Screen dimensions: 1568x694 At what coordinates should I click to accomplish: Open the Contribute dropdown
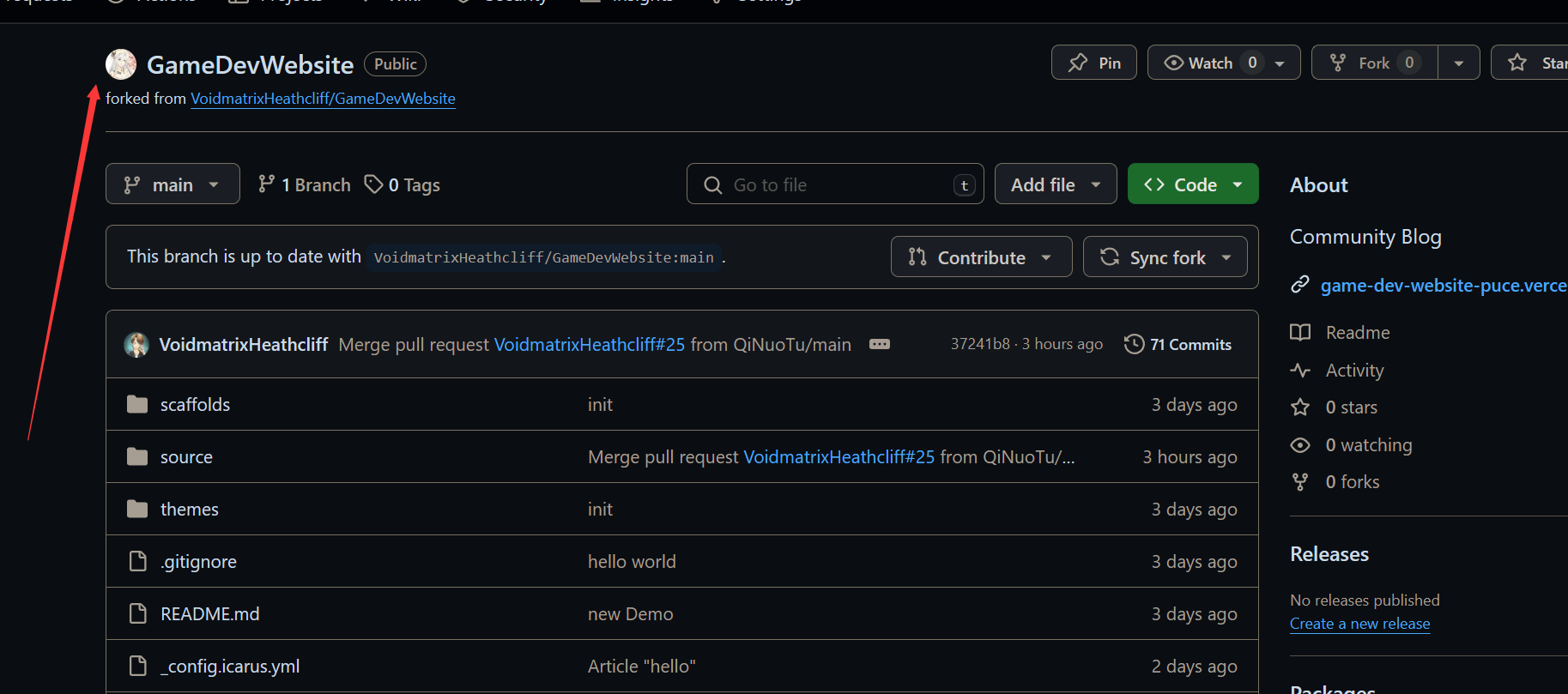point(982,256)
